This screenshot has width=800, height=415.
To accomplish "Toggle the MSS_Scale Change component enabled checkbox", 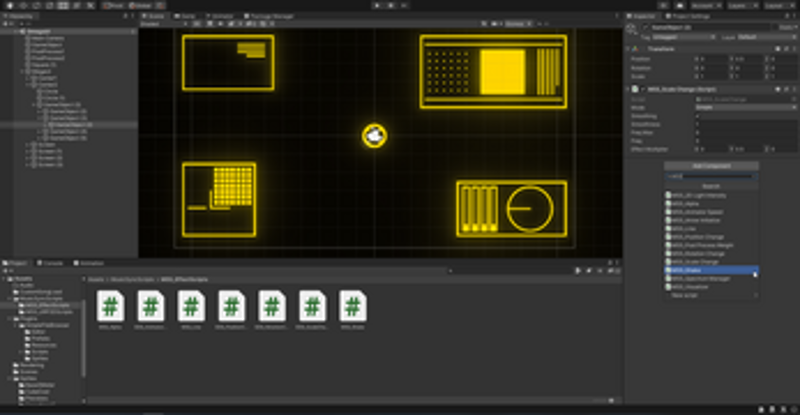I will (643, 89).
